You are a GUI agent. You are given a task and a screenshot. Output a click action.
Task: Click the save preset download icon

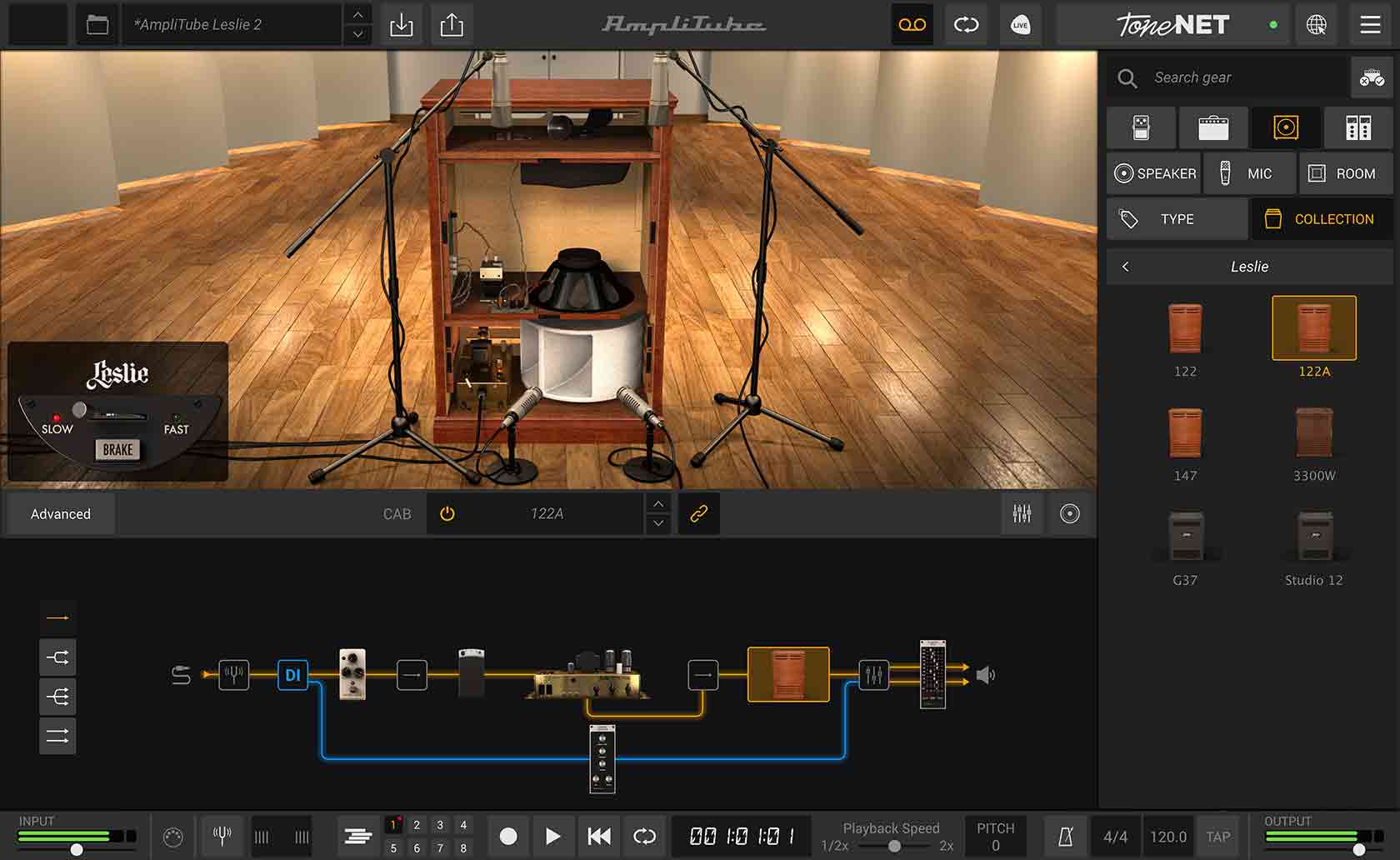tap(401, 25)
